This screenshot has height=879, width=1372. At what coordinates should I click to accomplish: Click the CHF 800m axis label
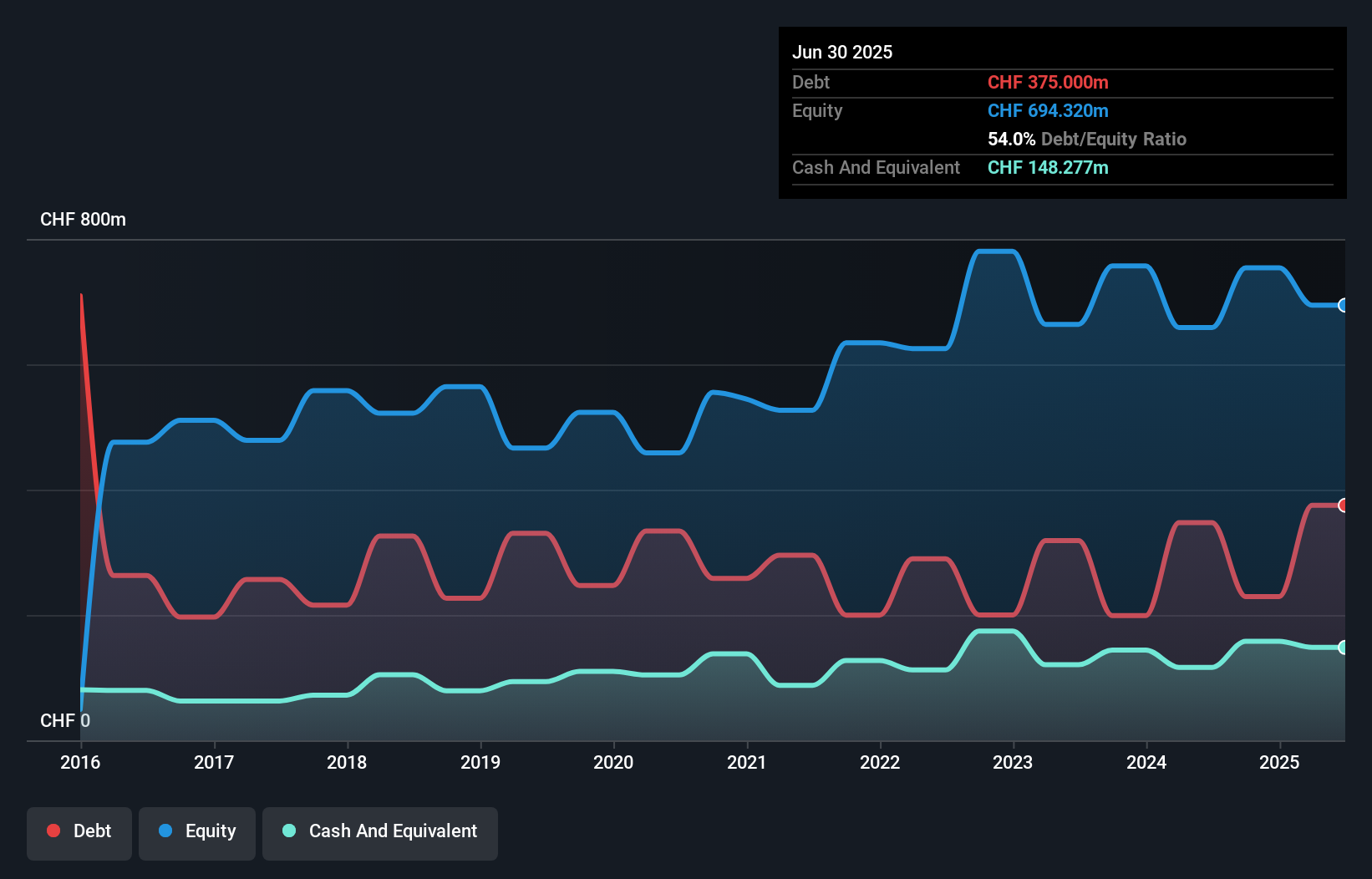(83, 219)
